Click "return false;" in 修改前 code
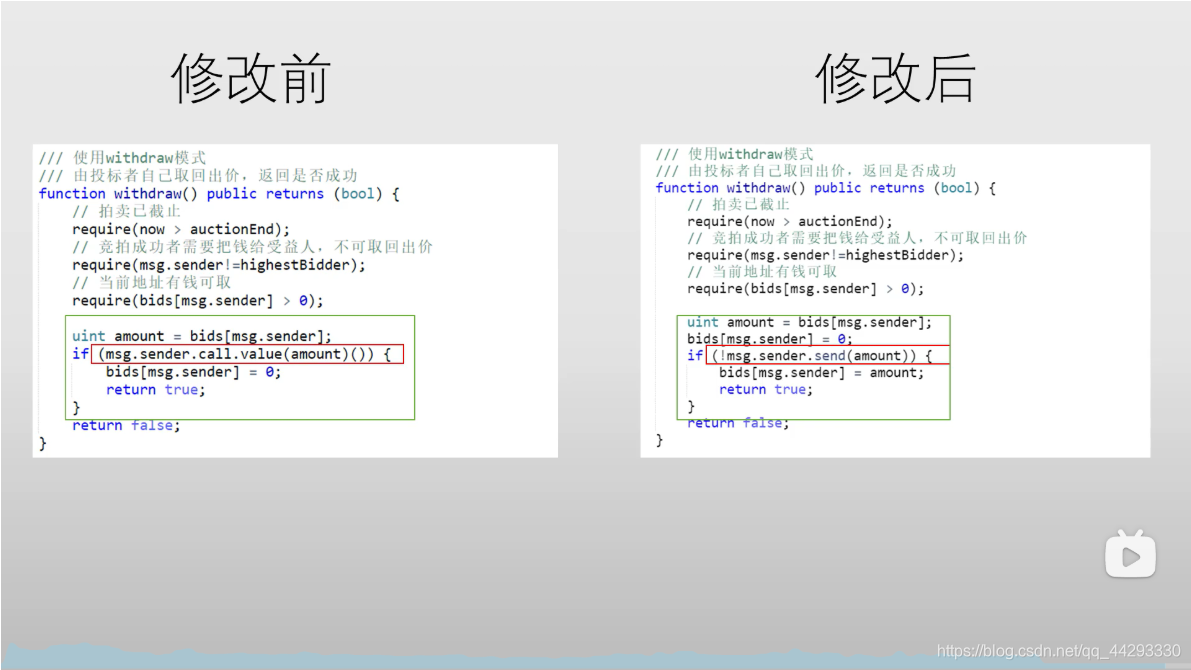 click(126, 425)
